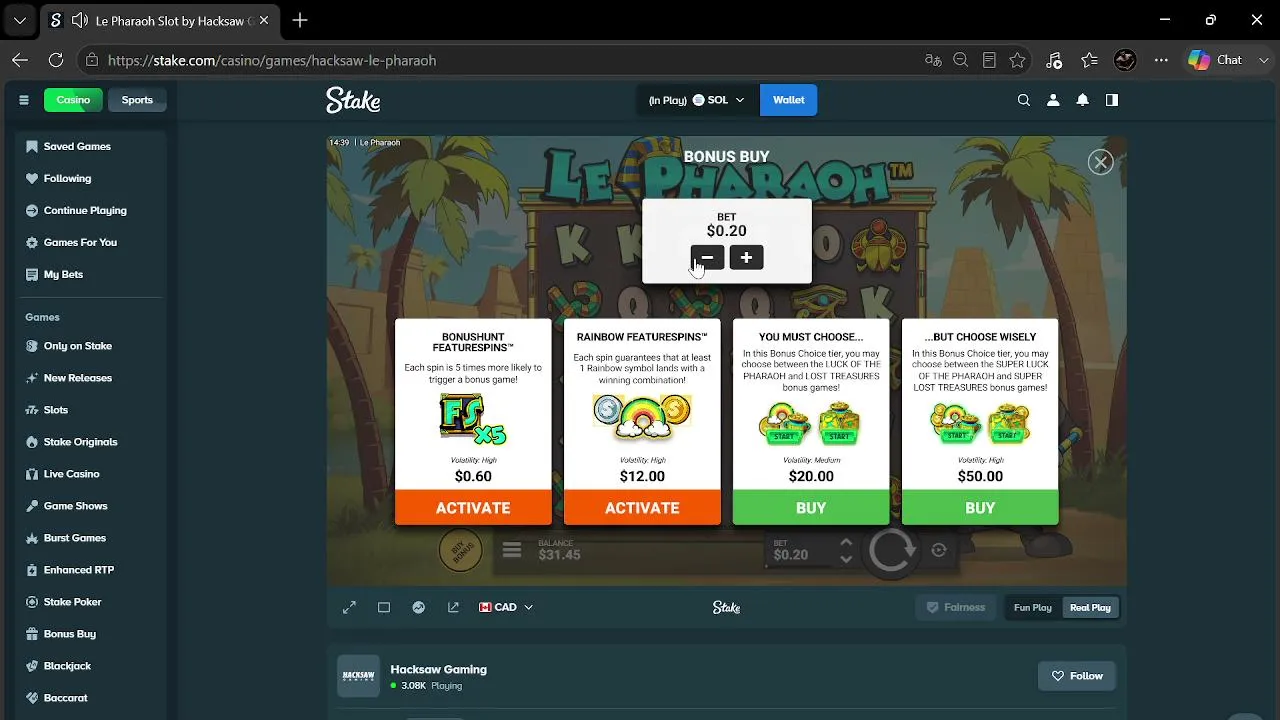Buy the $50.00 bonus choice
Viewport: 1280px width, 720px height.
(x=980, y=507)
